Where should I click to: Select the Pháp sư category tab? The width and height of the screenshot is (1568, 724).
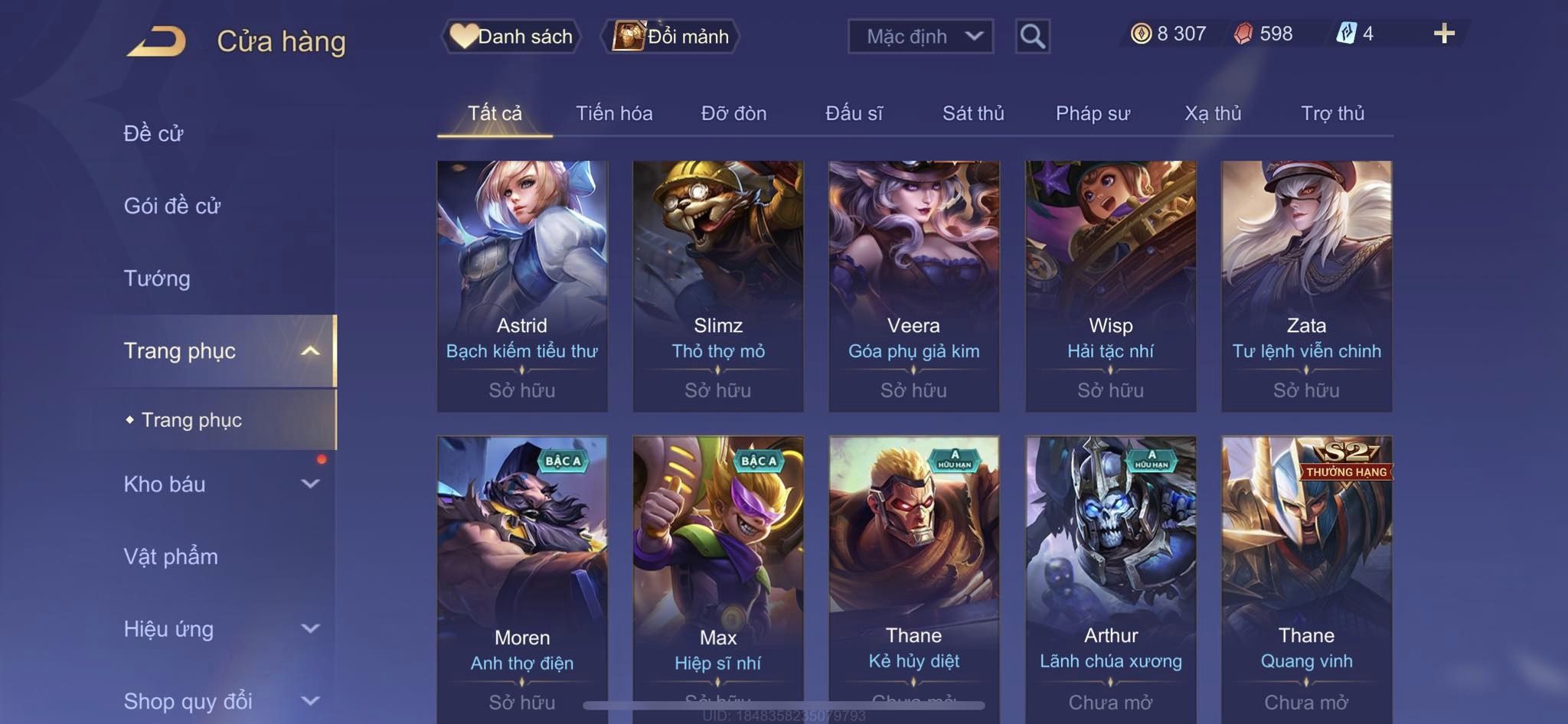point(1093,113)
